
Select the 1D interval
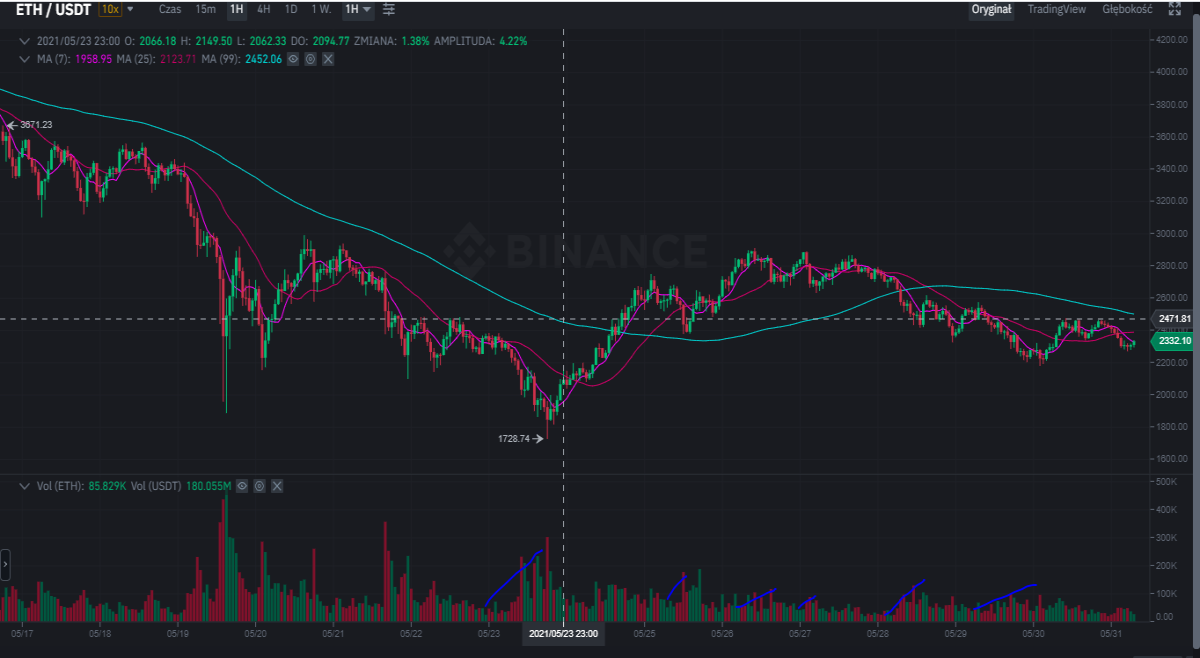pyautogui.click(x=291, y=10)
